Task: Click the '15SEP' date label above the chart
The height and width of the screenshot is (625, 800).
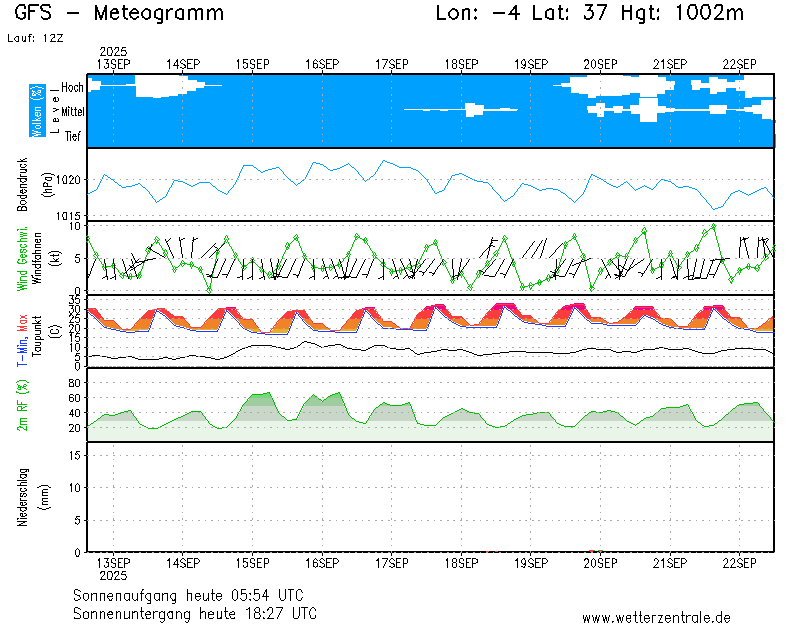Action: 253,65
